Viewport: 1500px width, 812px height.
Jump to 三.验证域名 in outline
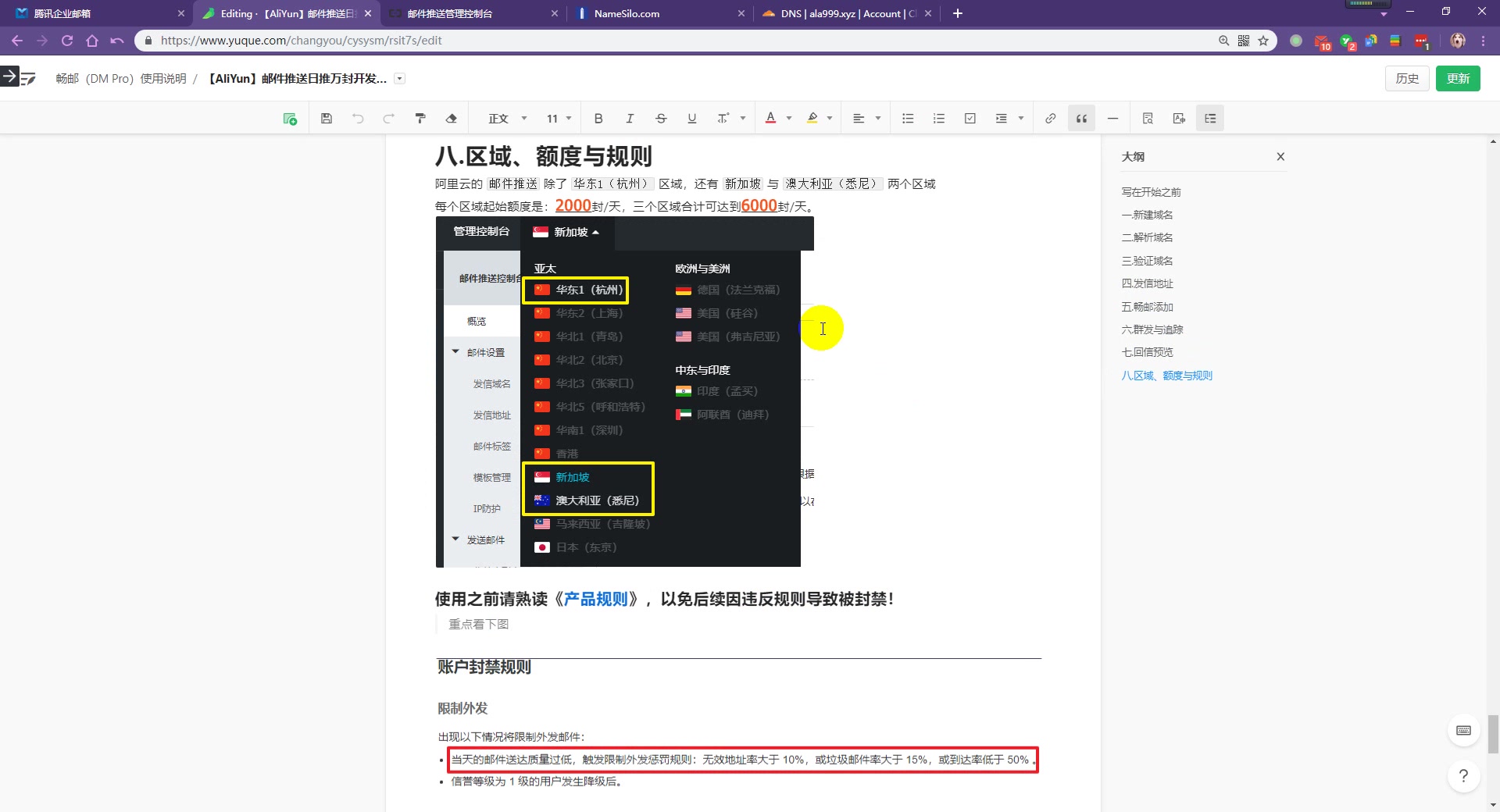1147,261
